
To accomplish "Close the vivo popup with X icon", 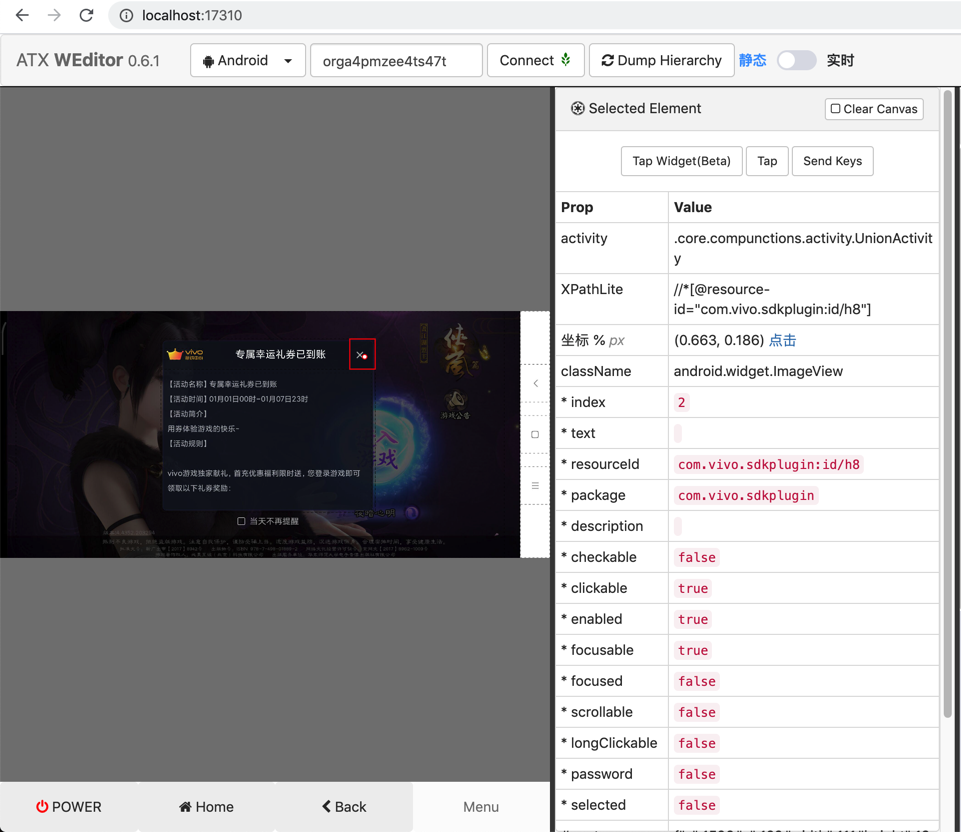I will tap(362, 354).
